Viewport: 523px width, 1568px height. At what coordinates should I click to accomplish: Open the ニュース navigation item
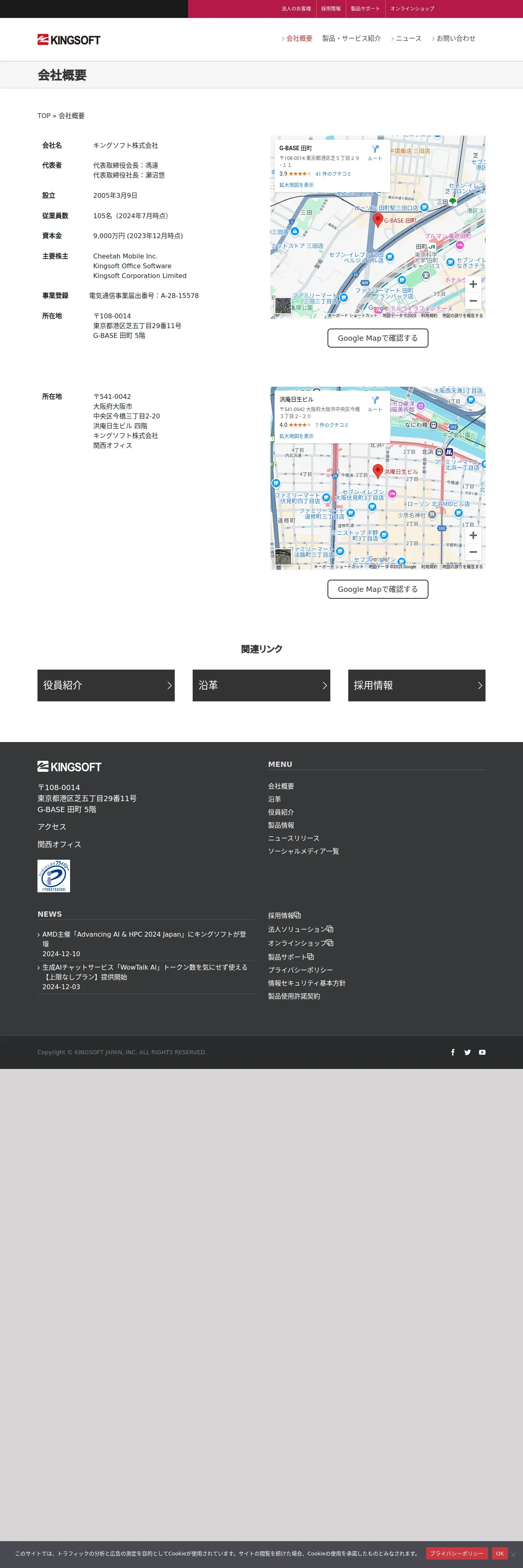click(x=408, y=38)
